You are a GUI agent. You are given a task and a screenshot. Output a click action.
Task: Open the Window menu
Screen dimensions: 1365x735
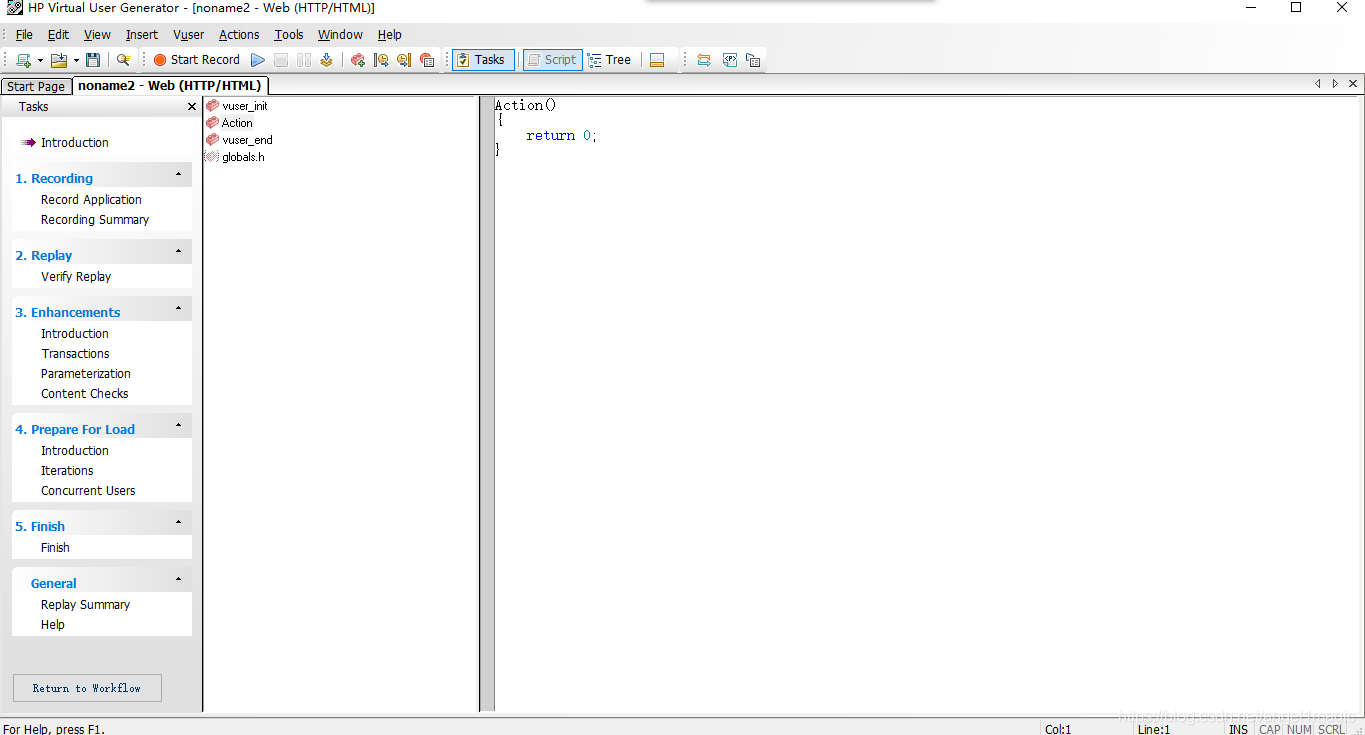pyautogui.click(x=340, y=35)
